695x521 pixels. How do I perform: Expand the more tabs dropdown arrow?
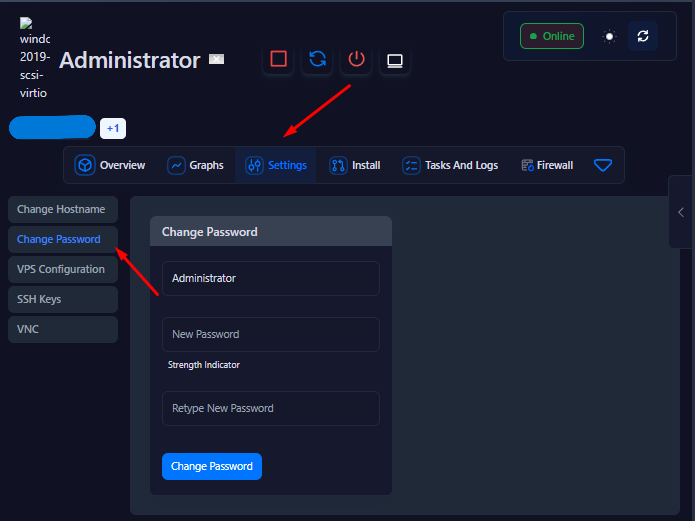[602, 165]
